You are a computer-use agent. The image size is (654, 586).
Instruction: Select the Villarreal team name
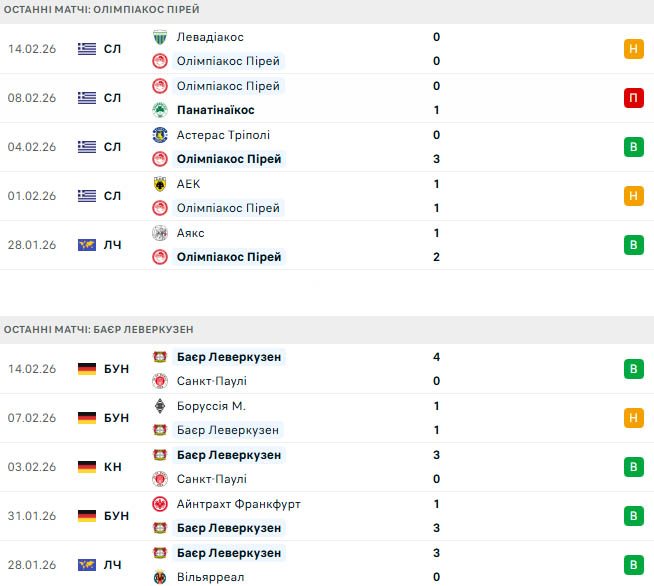pos(210,577)
